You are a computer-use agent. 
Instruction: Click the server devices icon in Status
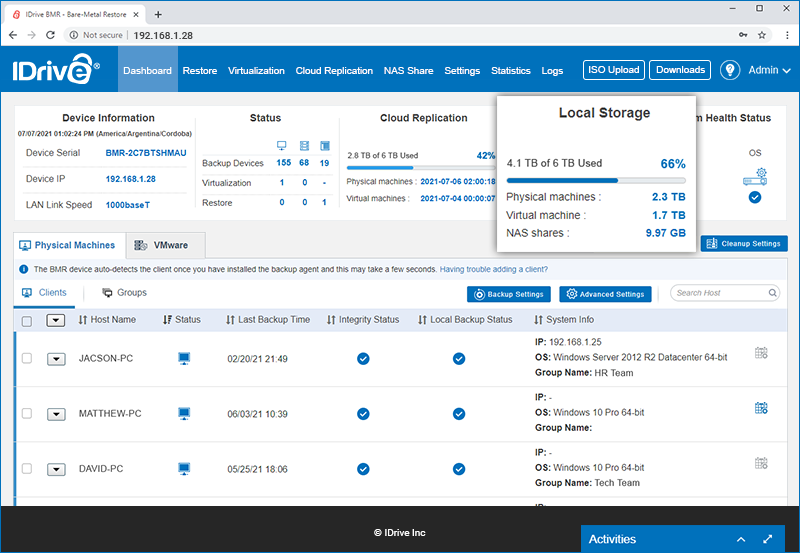304,145
